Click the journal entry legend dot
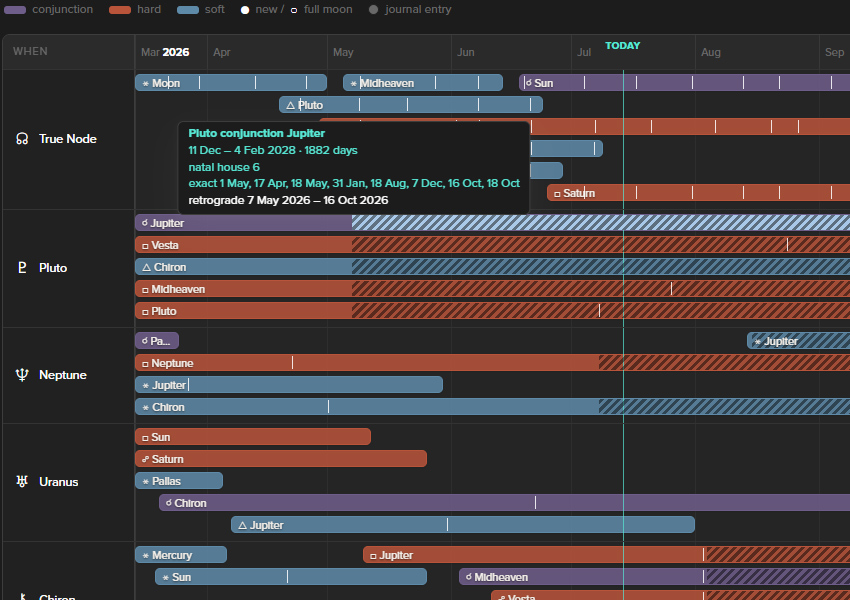Image resolution: width=850 pixels, height=600 pixels. [x=374, y=10]
